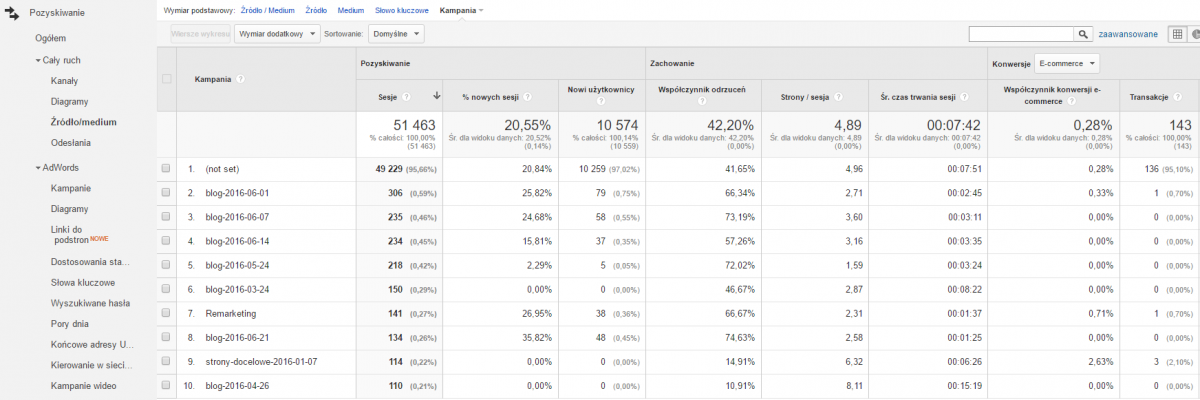Viewport: 1200px width, 400px height.
Task: Open Końcowe adresy U... in the sidebar
Action: 91,344
